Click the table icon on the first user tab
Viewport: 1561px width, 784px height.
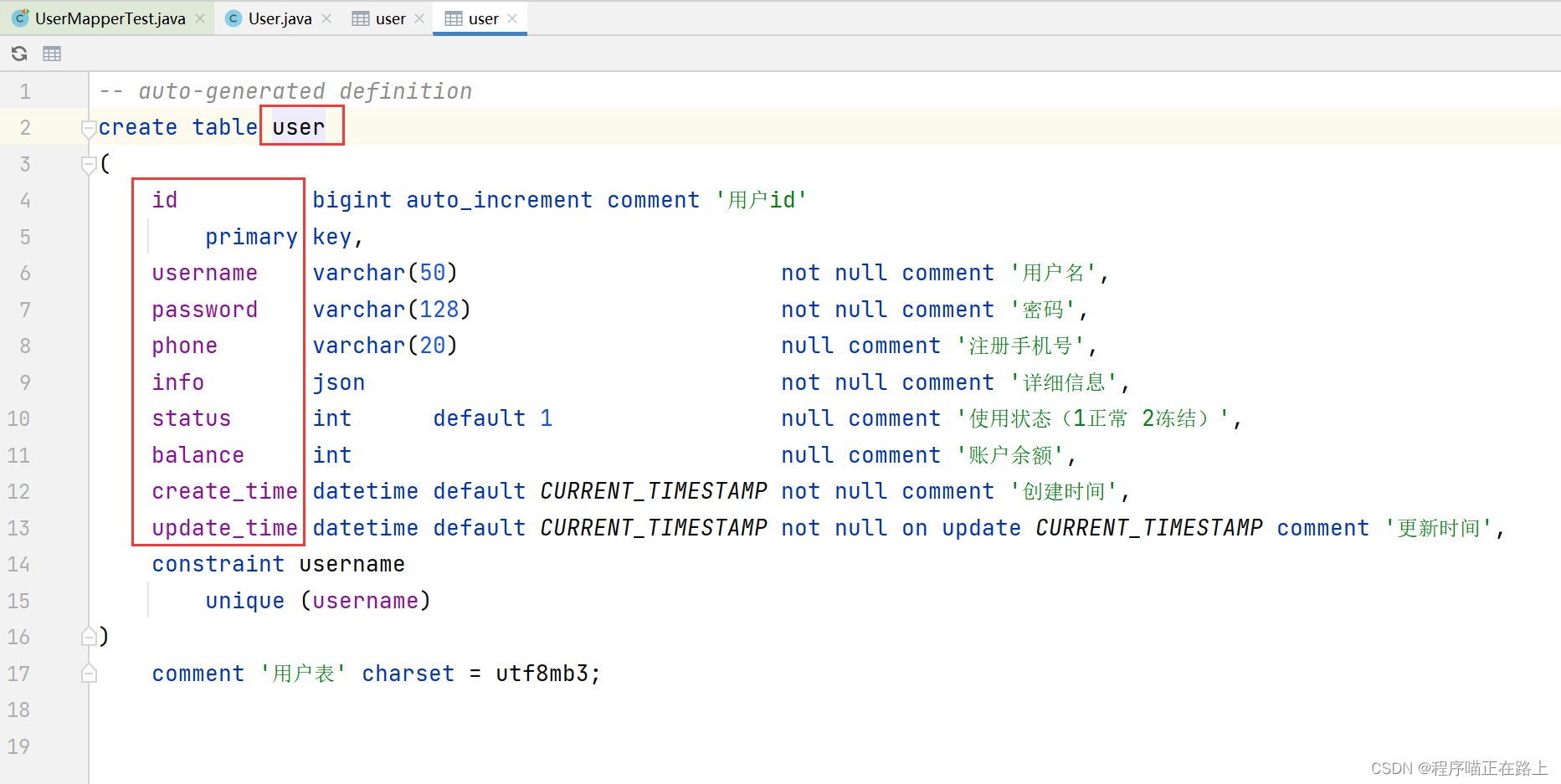pyautogui.click(x=360, y=18)
